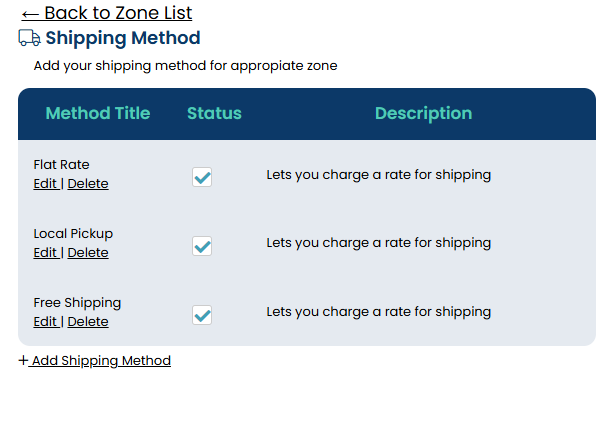Delete the Free Shipping method
This screenshot has height=424, width=614.
(88, 322)
